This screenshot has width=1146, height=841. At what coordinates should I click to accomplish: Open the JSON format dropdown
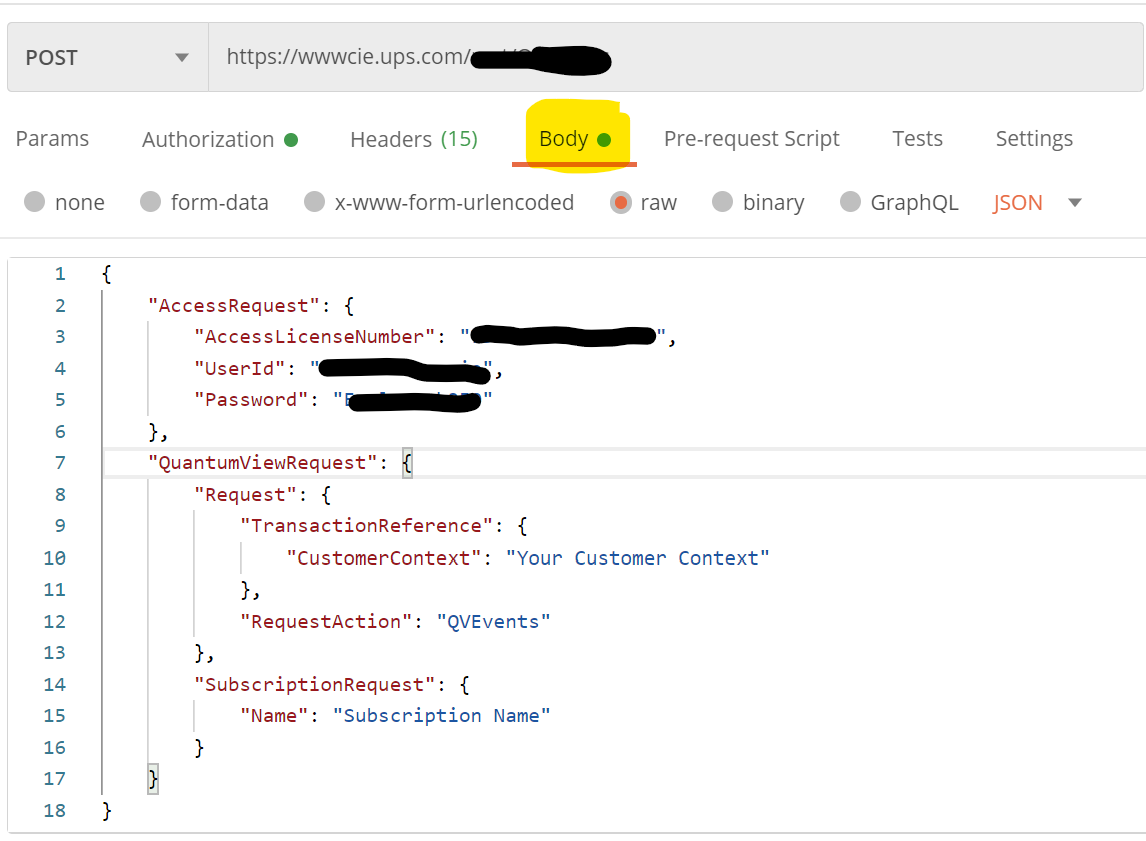[x=1036, y=202]
